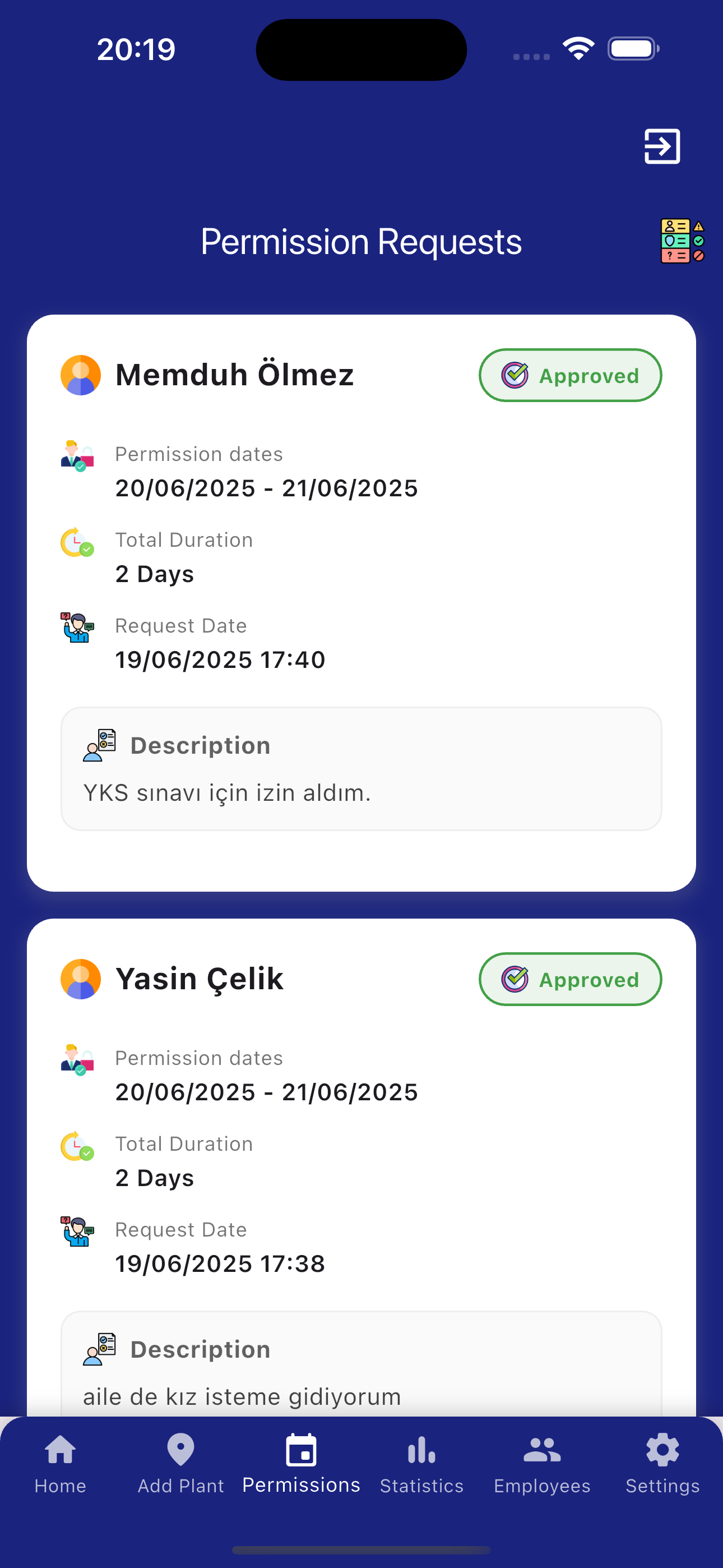The height and width of the screenshot is (1568, 723).
Task: Open the request status filter icon
Action: coord(682,241)
